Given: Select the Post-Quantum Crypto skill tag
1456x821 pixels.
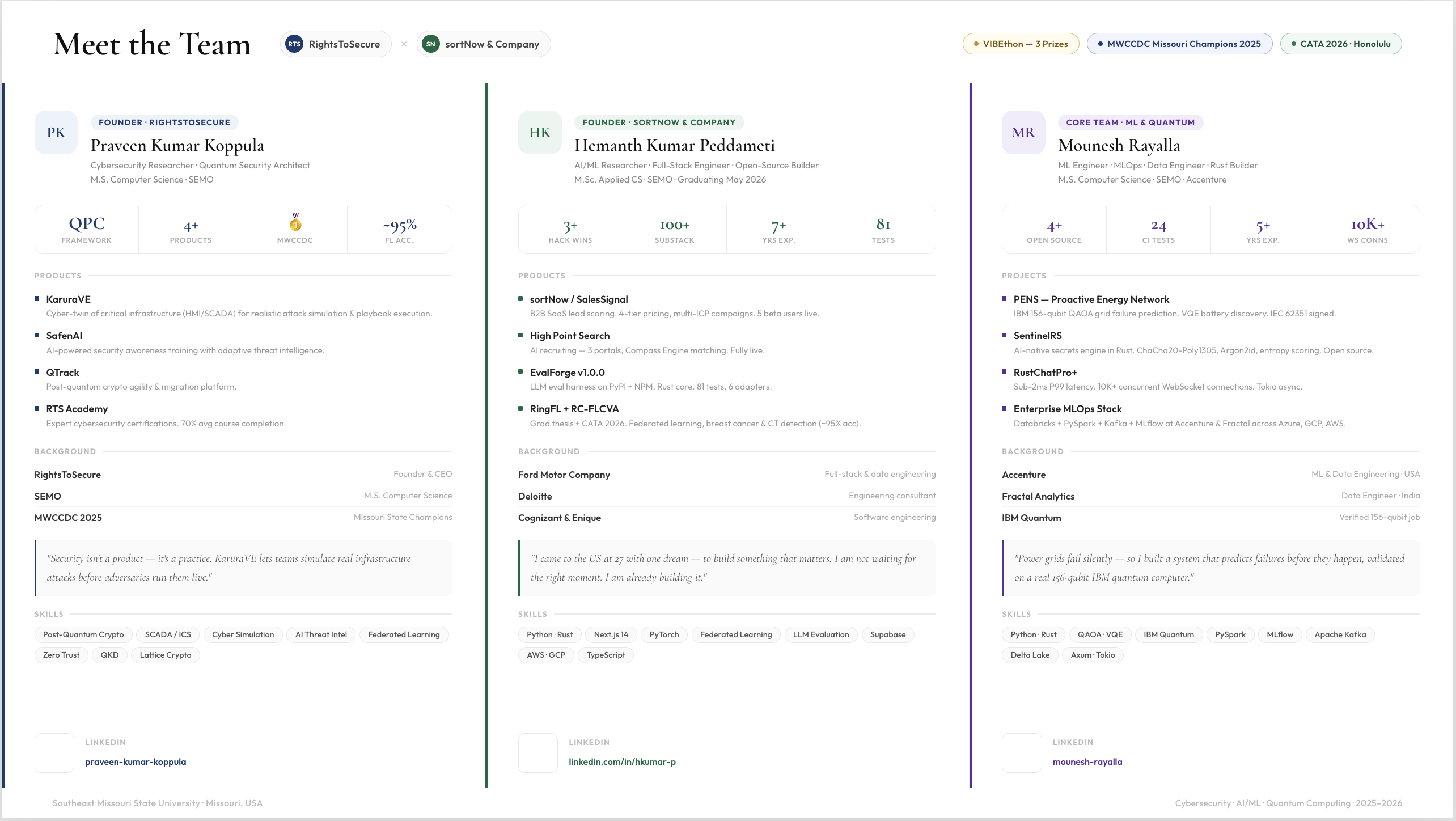Looking at the screenshot, I should (x=83, y=634).
